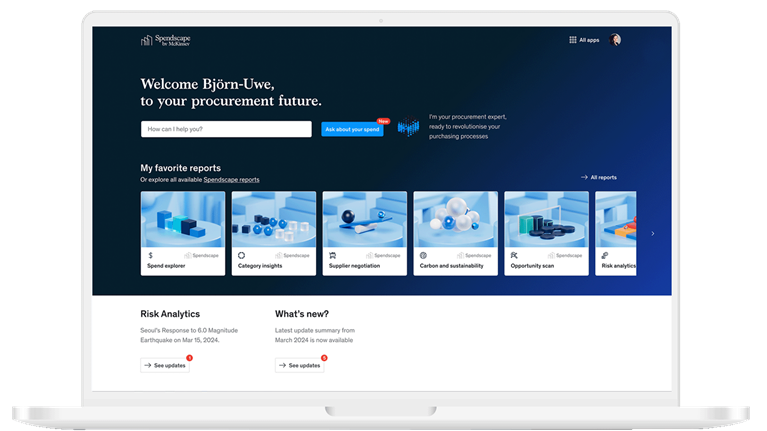Click the dollar icon on Spend explorer card
Screen dimensions: 767x431
click(150, 255)
